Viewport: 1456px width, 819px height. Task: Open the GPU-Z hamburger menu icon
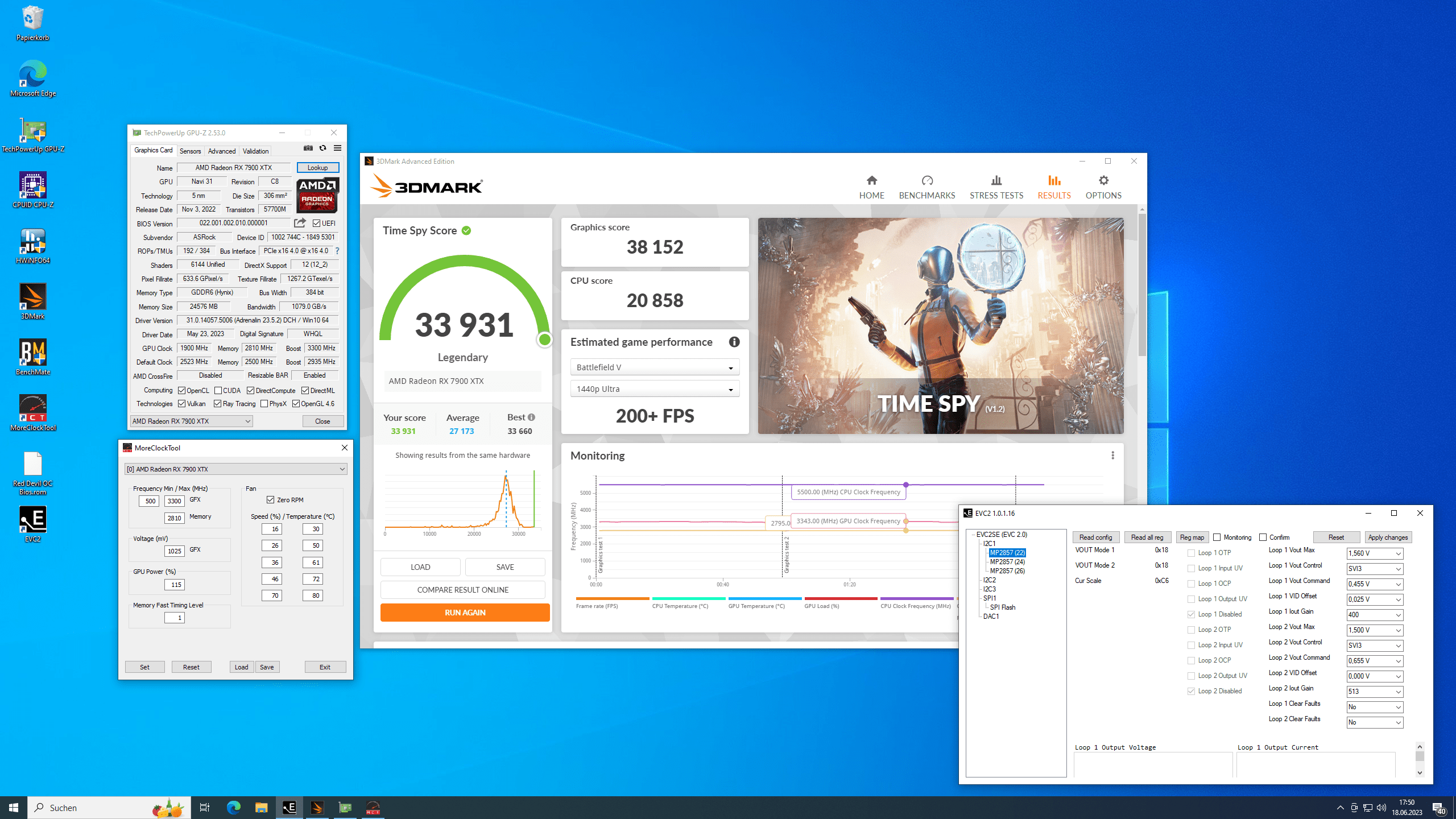coord(337,148)
